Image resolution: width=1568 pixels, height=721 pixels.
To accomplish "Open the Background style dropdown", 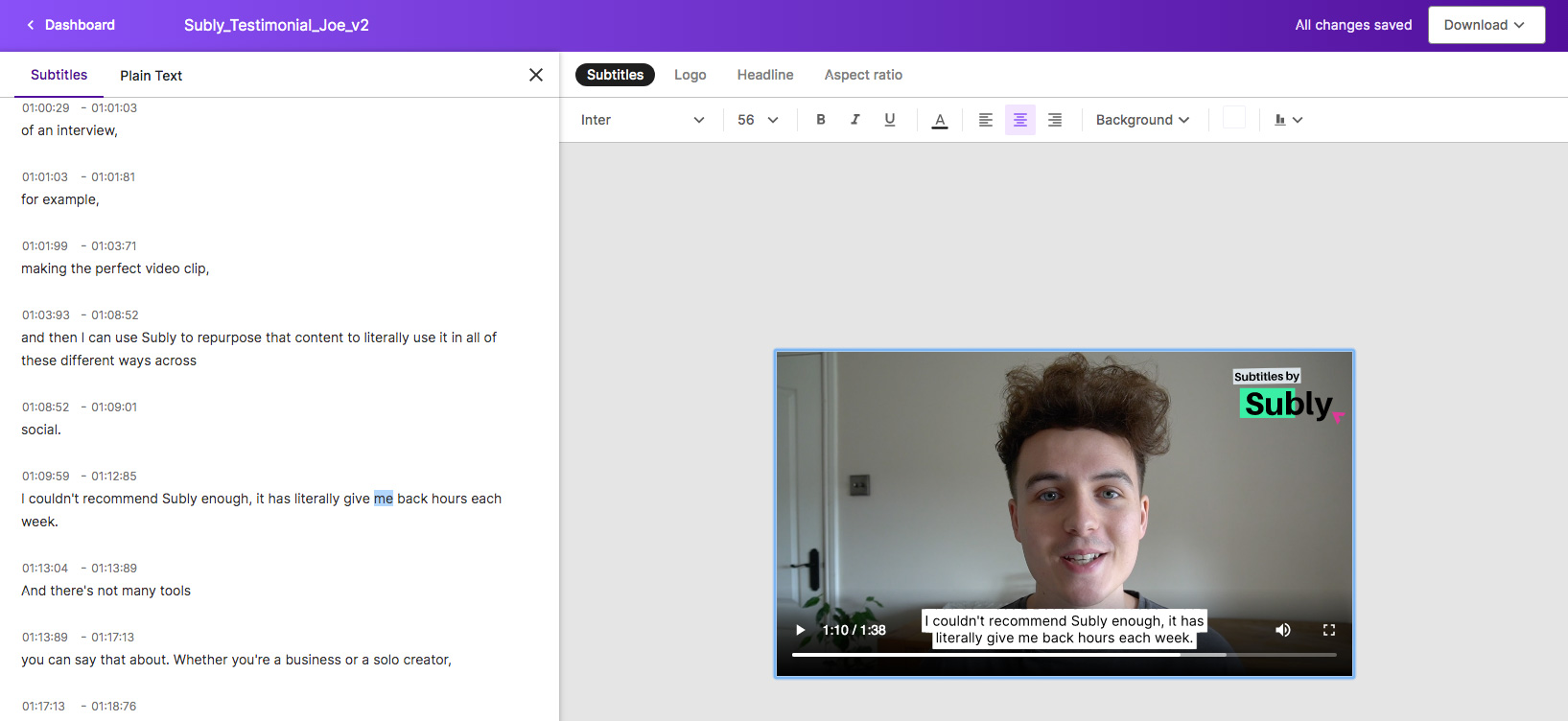I will [x=1142, y=120].
